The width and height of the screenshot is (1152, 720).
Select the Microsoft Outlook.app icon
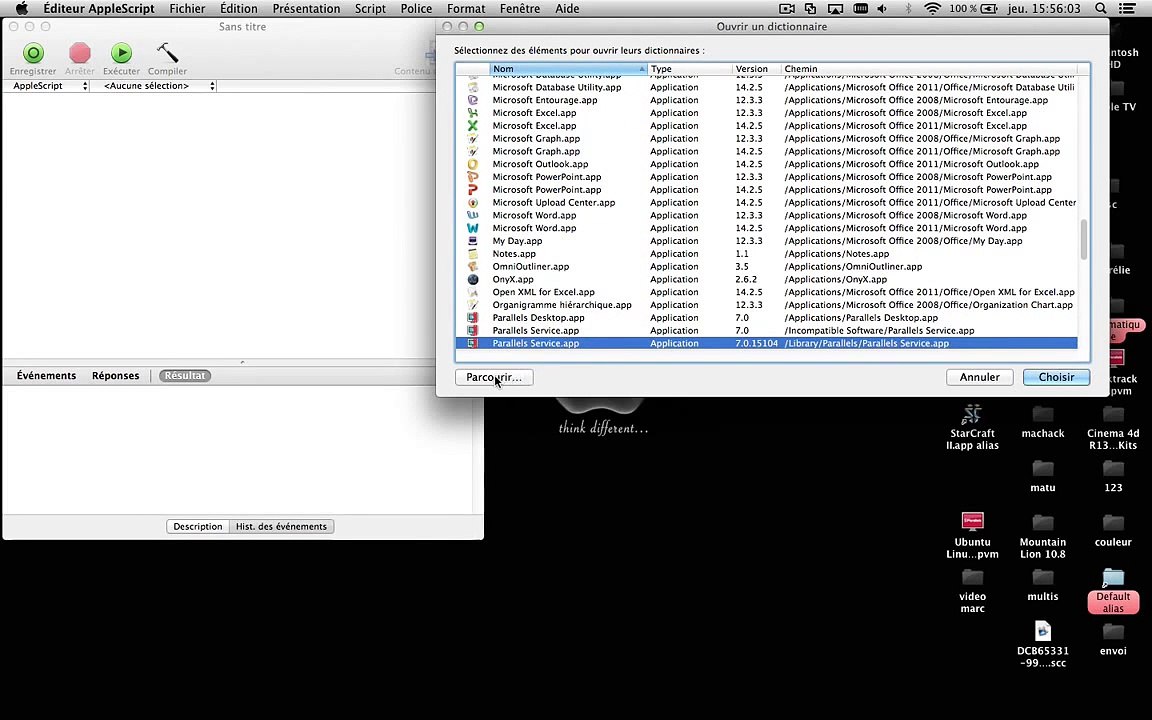pyautogui.click(x=473, y=164)
